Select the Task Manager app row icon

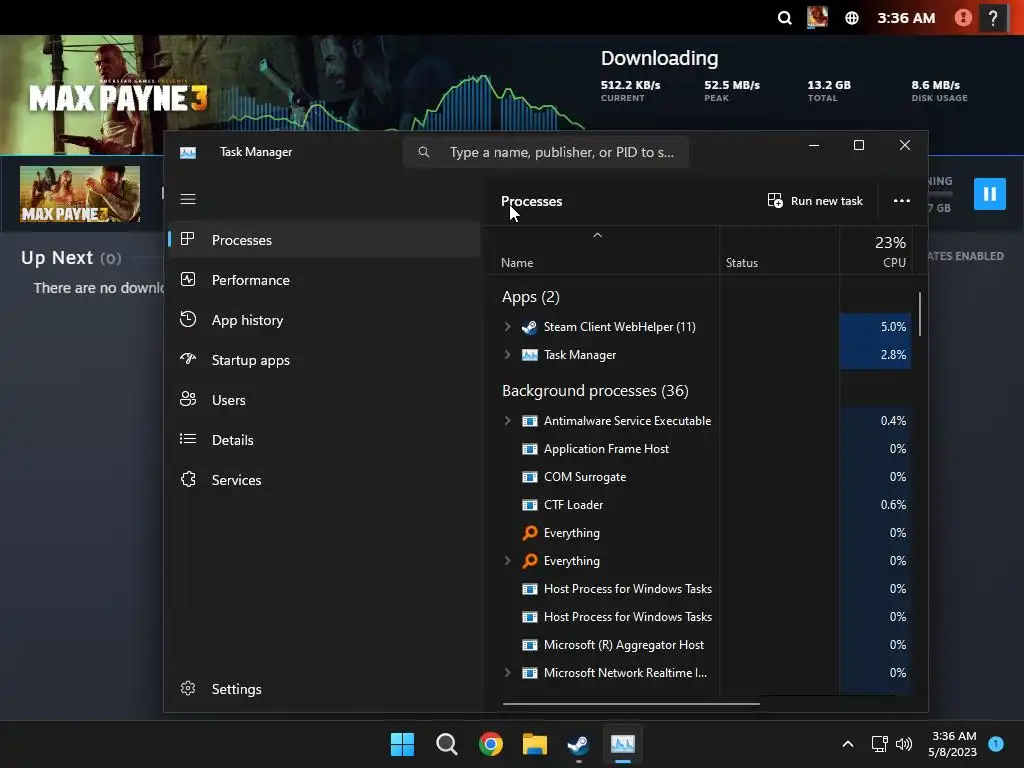click(x=530, y=355)
